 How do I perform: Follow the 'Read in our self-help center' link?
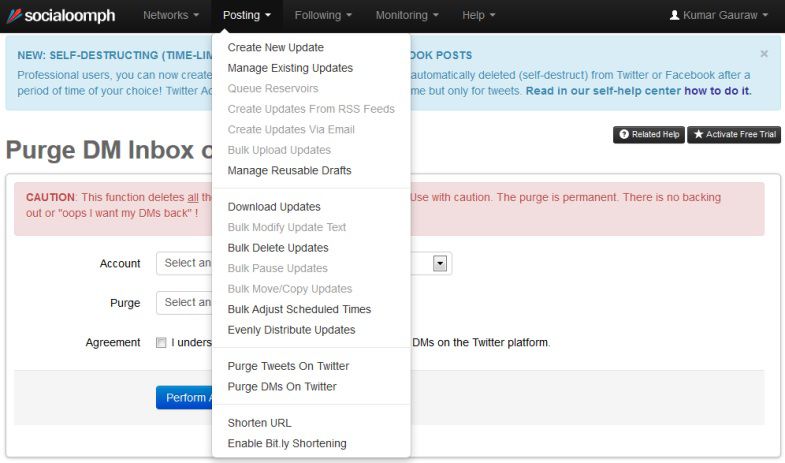click(x=603, y=91)
